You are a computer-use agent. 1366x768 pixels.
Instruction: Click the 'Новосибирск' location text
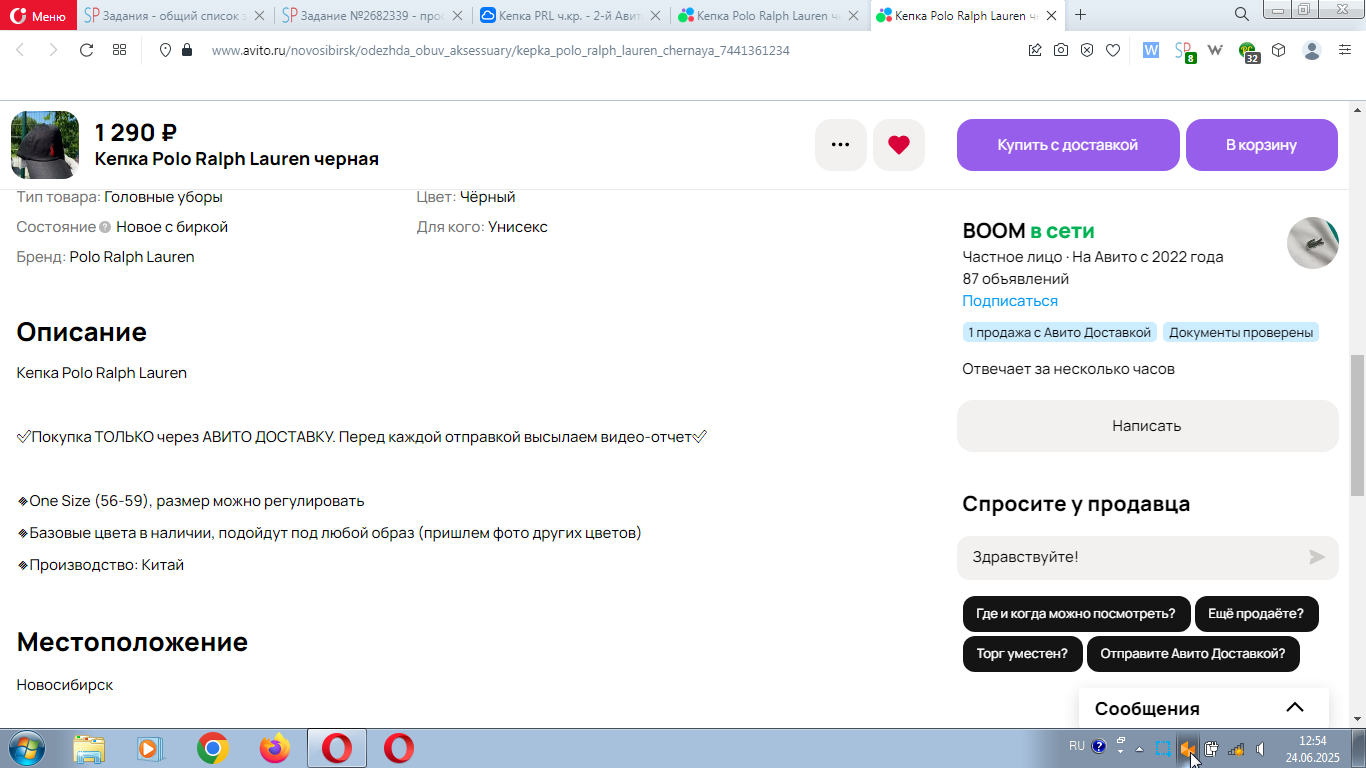coord(65,685)
